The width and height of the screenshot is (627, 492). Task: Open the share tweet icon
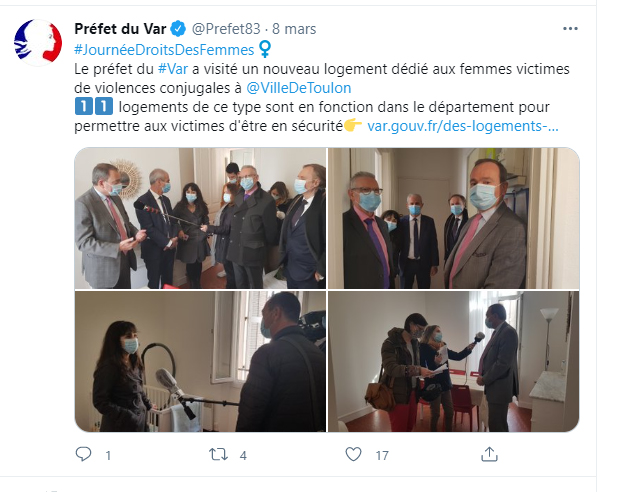point(489,454)
